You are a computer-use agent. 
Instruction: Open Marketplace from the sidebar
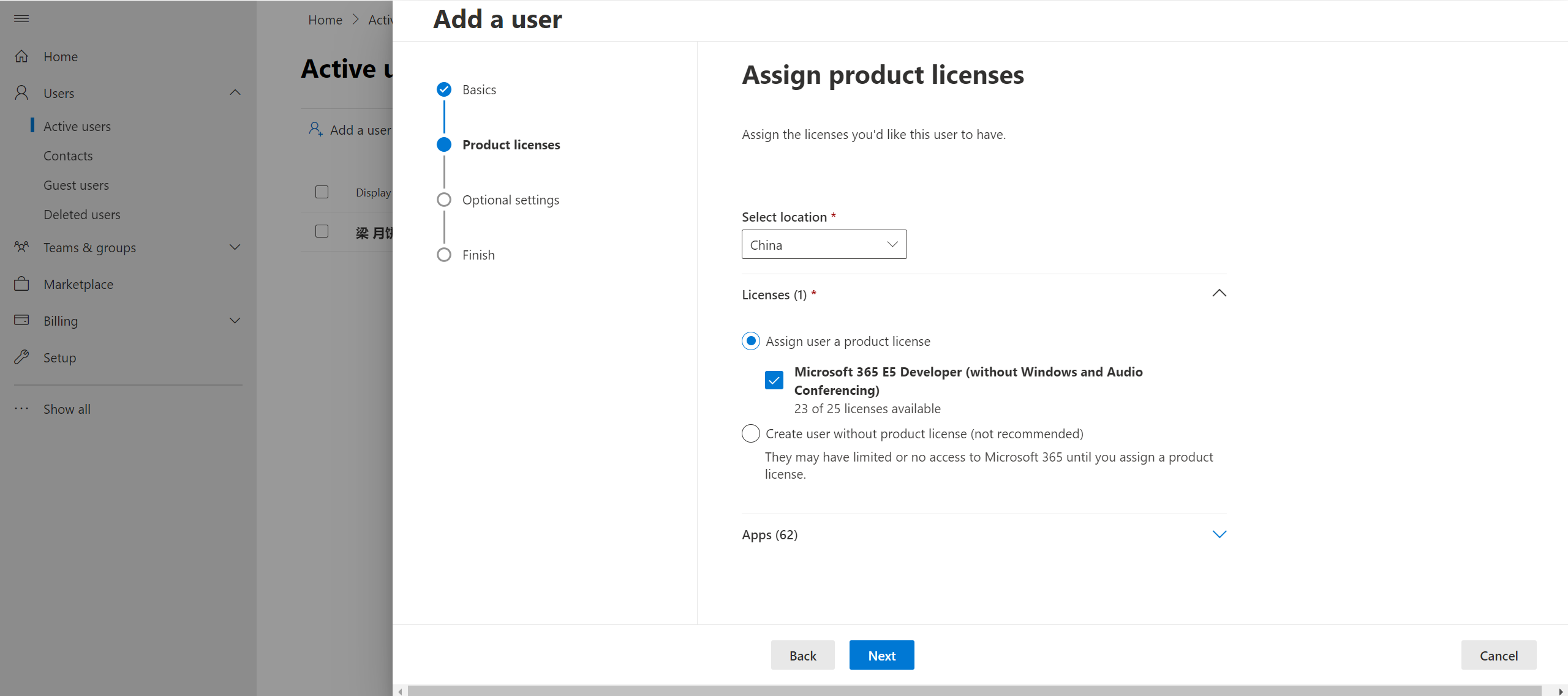21,283
